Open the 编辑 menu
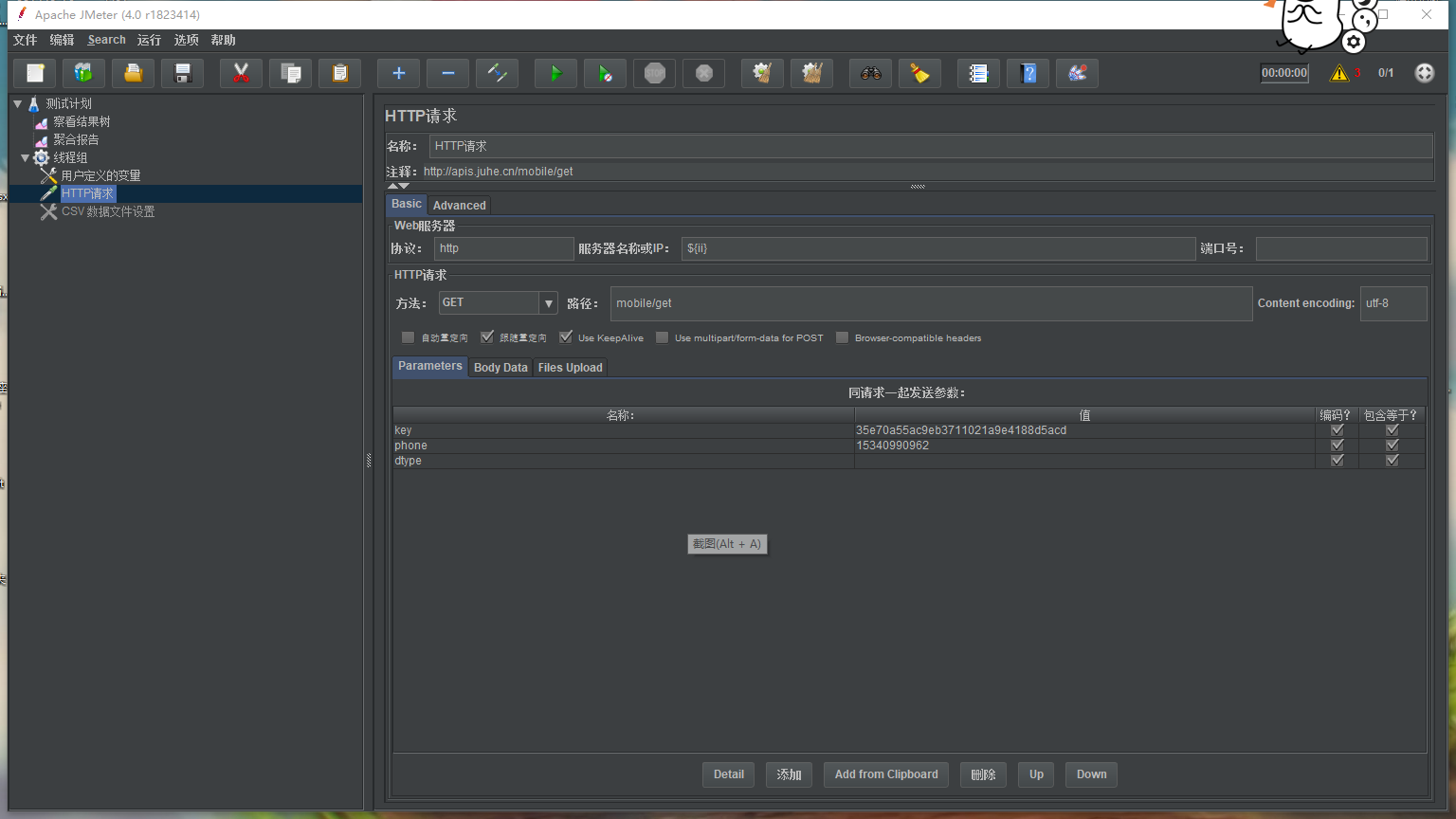 click(62, 40)
